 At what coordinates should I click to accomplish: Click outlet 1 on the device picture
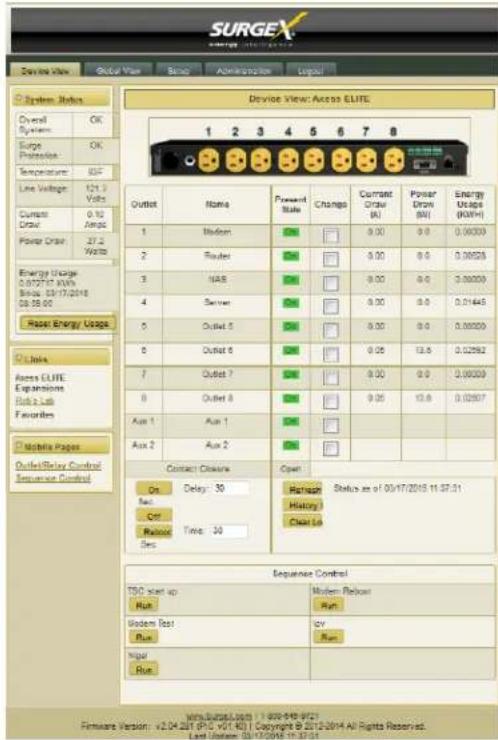(x=208, y=161)
